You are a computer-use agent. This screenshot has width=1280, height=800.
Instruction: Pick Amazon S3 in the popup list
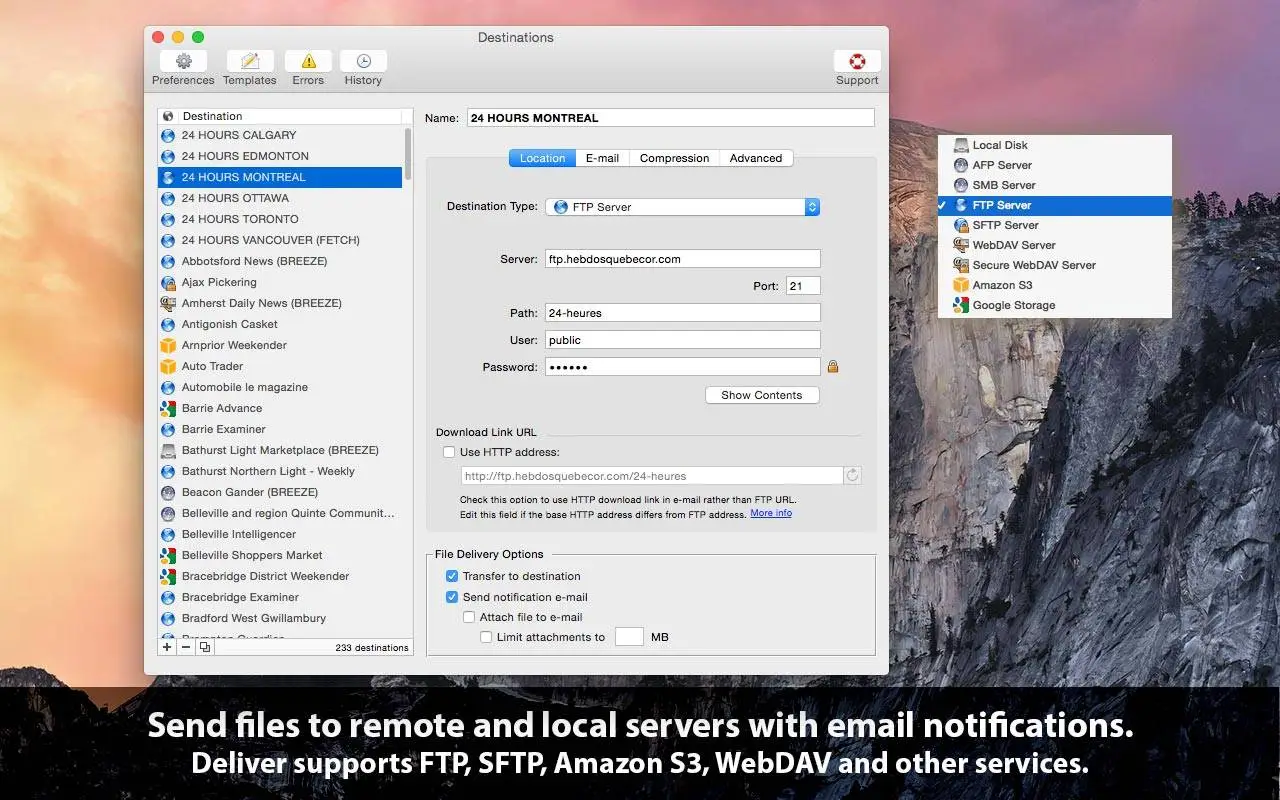tap(1002, 285)
